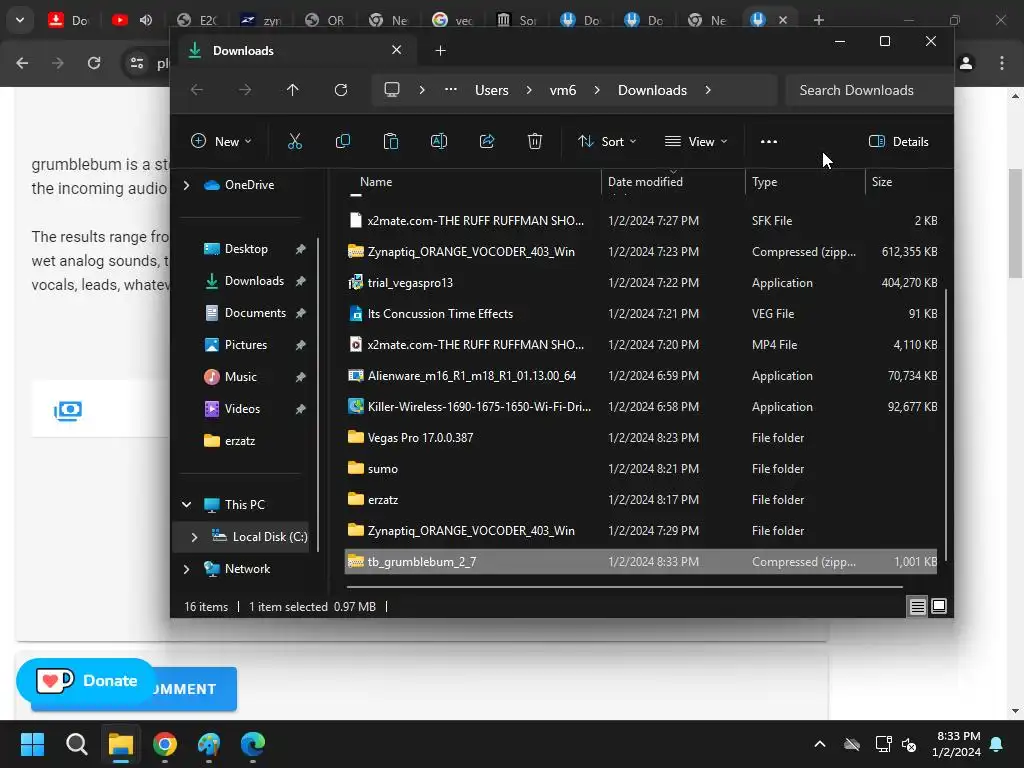Open the See more three-dots menu
The width and height of the screenshot is (1024, 768).
tap(769, 141)
